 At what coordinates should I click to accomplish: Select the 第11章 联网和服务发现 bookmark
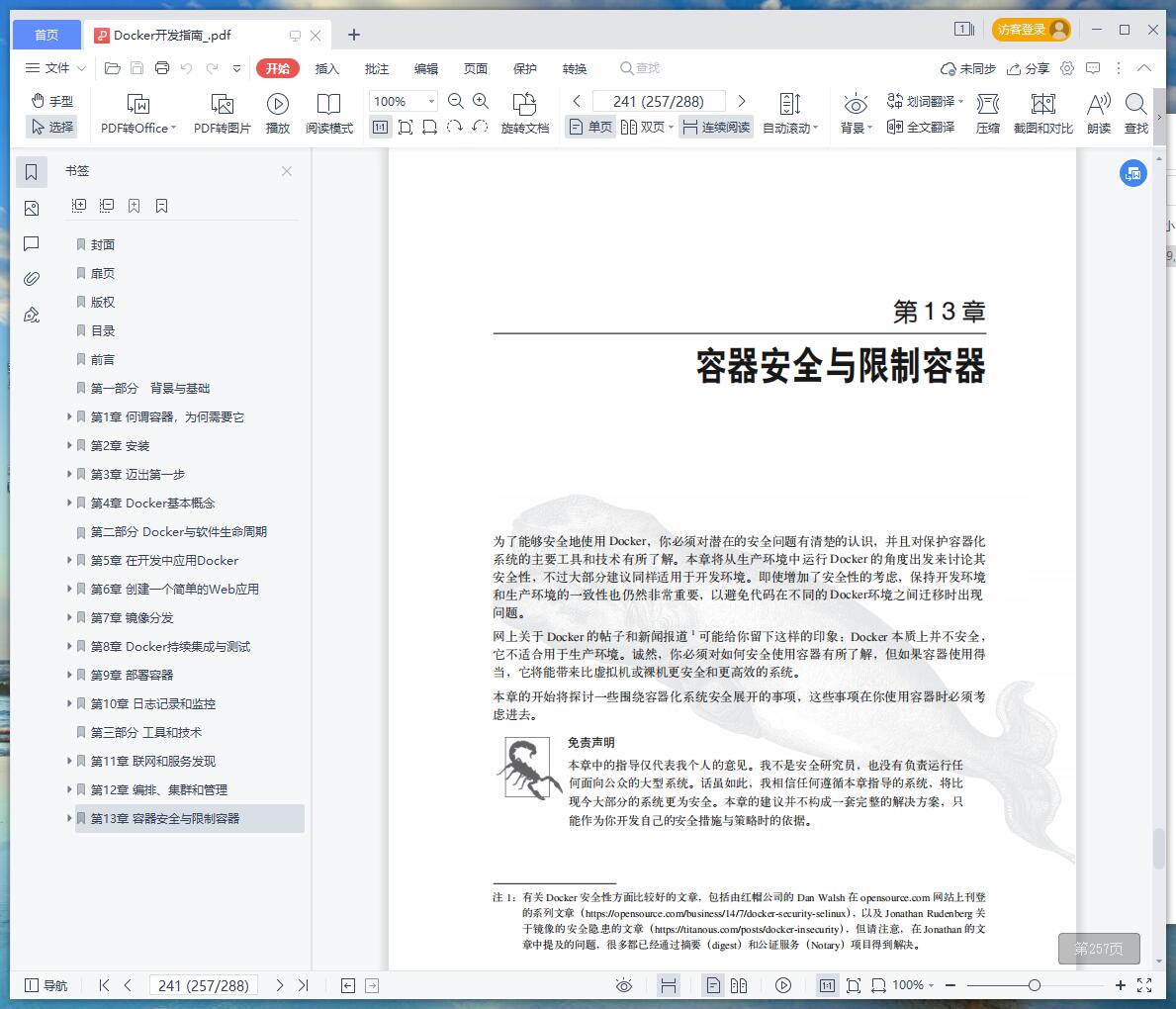[153, 761]
